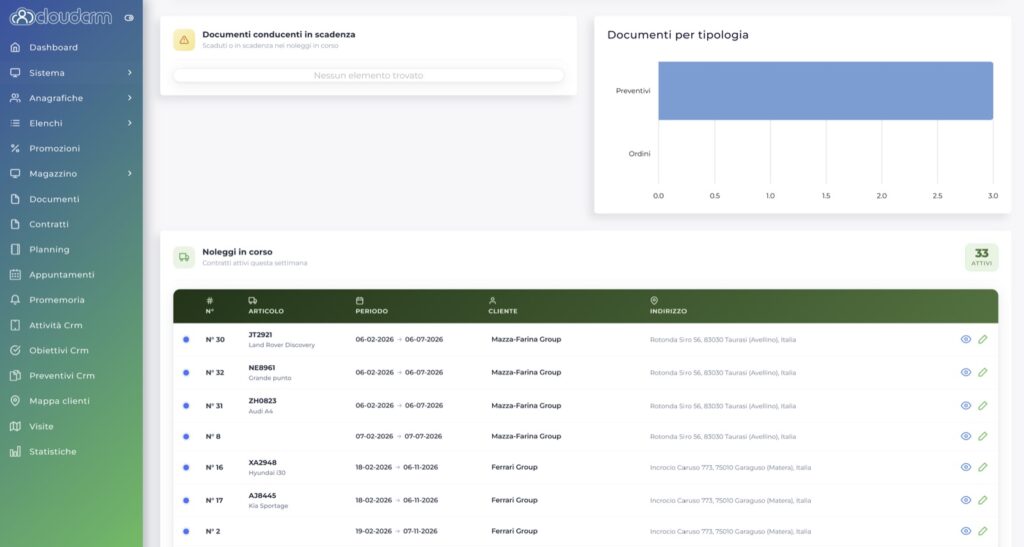The image size is (1024, 547).
Task: Click the Mappa clienti pin icon
Action: pos(15,401)
